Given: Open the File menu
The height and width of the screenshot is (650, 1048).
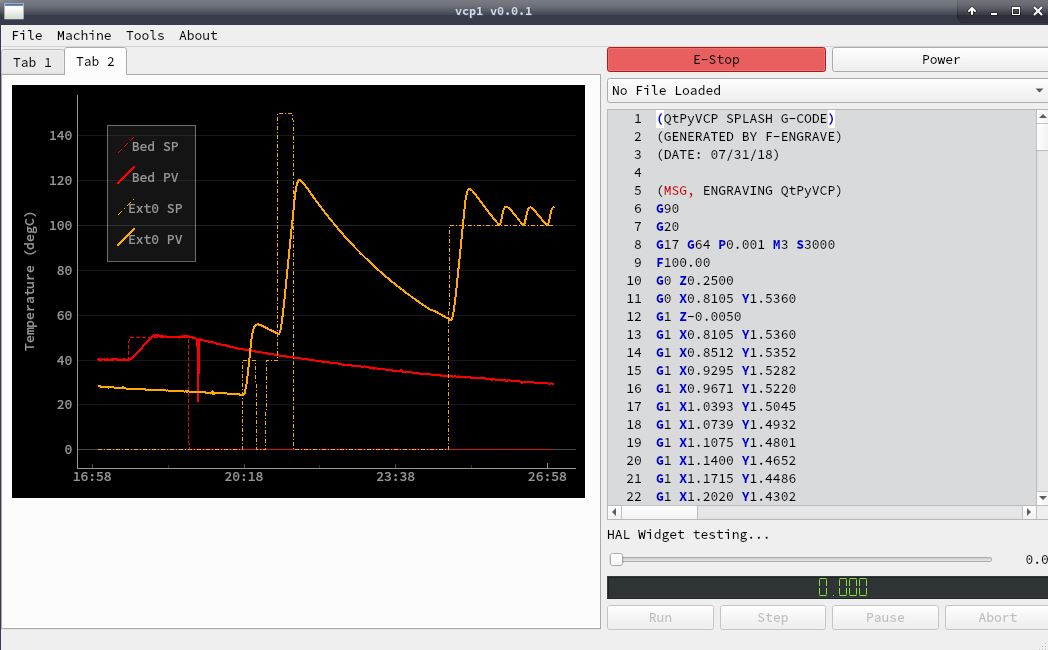Looking at the screenshot, I should click(27, 35).
